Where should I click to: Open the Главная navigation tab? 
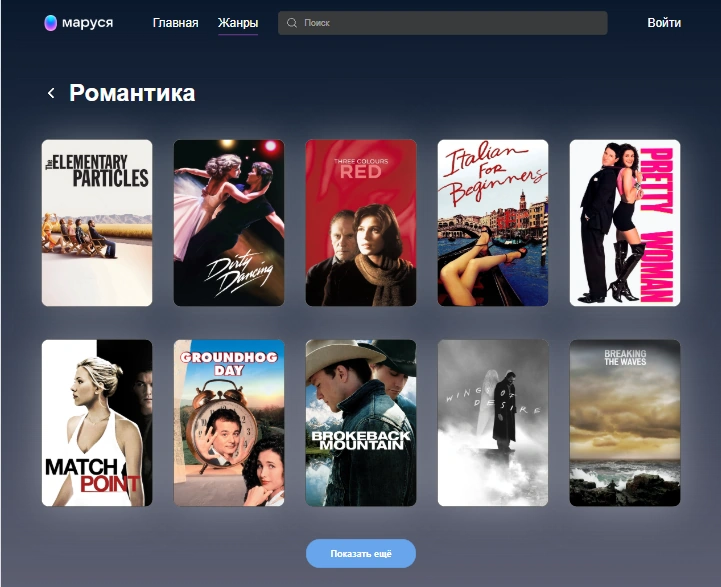pyautogui.click(x=175, y=23)
